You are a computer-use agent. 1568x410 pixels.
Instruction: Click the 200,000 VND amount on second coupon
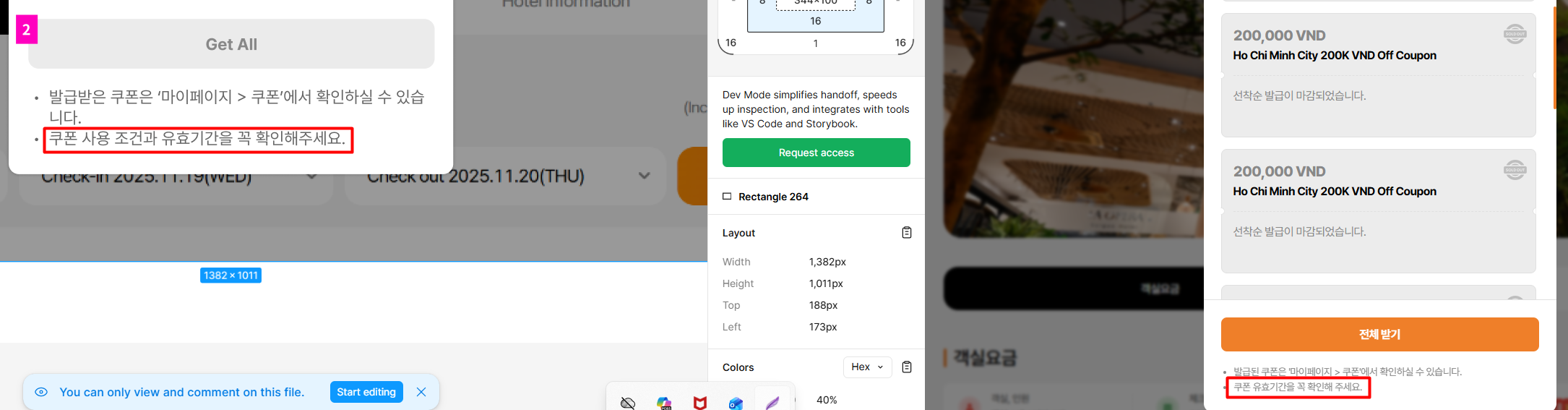pyautogui.click(x=1279, y=171)
